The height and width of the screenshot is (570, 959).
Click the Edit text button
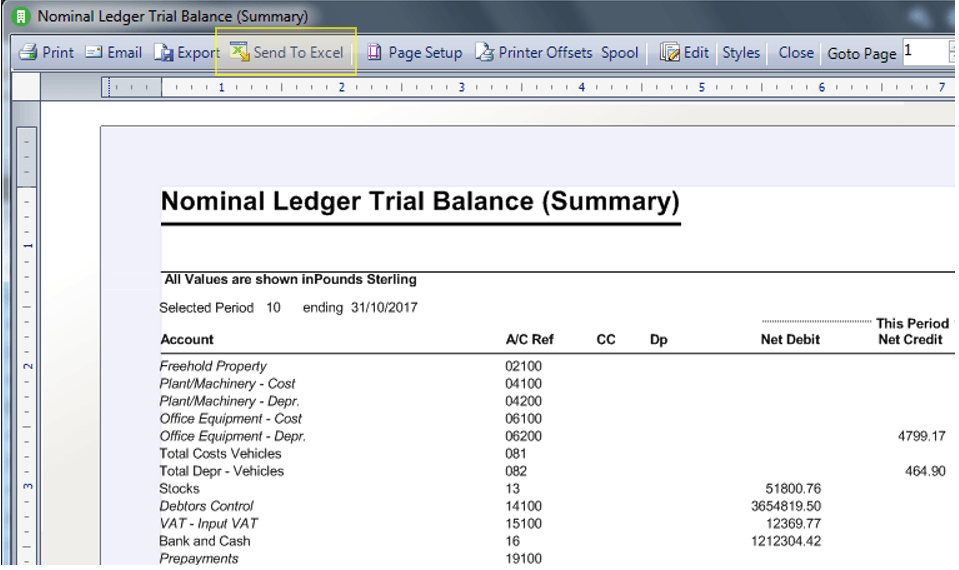(696, 53)
